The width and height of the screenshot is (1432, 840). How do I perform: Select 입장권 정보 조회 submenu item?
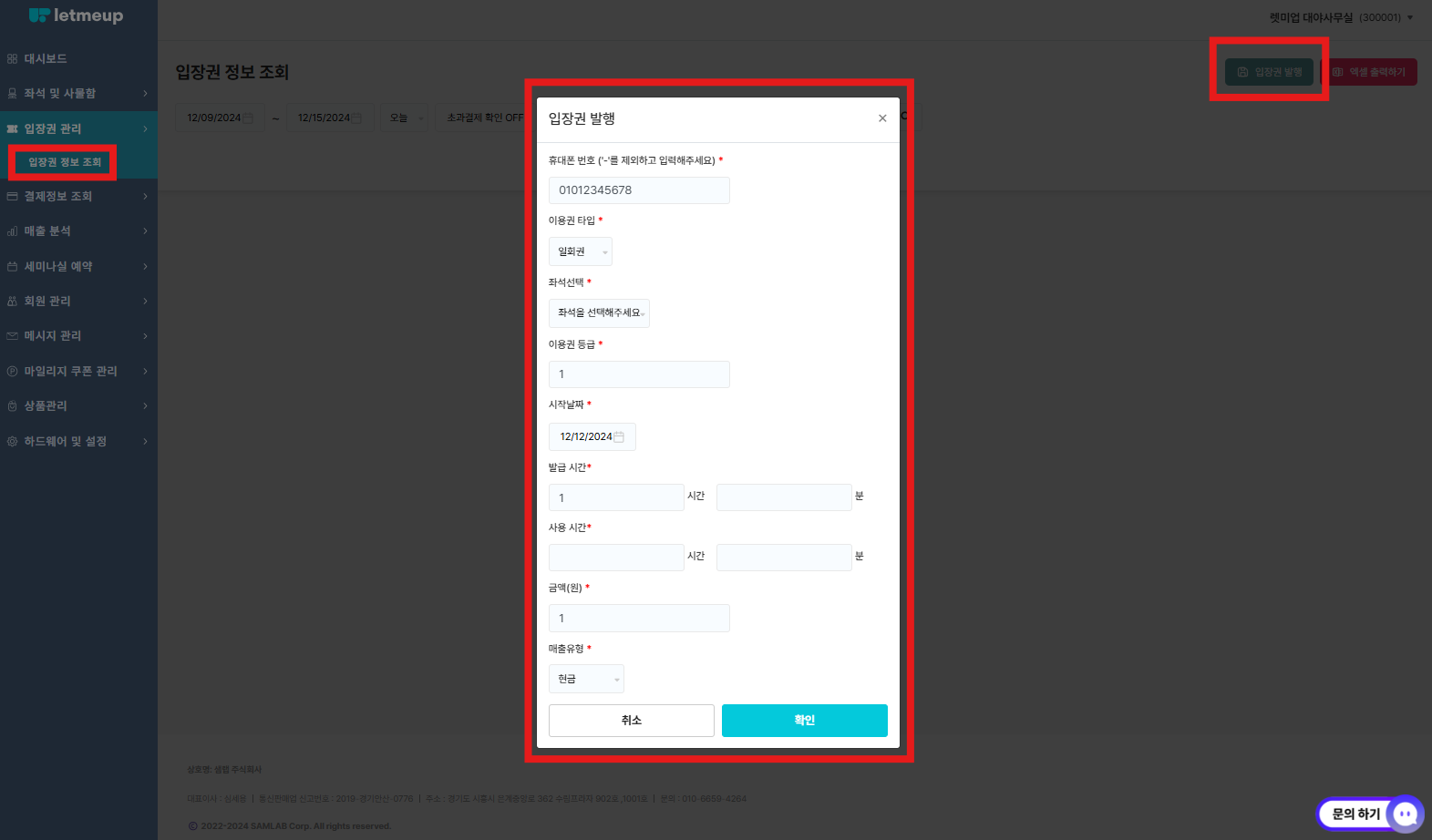(65, 162)
